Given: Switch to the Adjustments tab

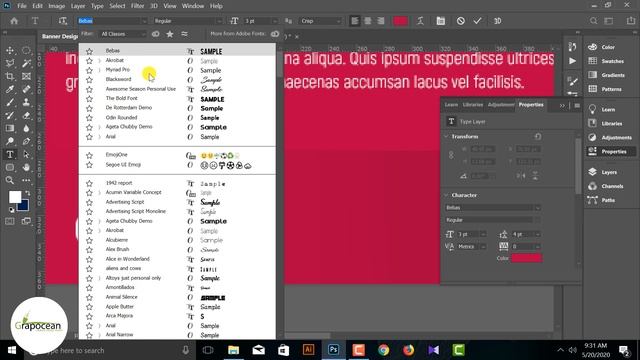Looking at the screenshot, I should tap(501, 105).
